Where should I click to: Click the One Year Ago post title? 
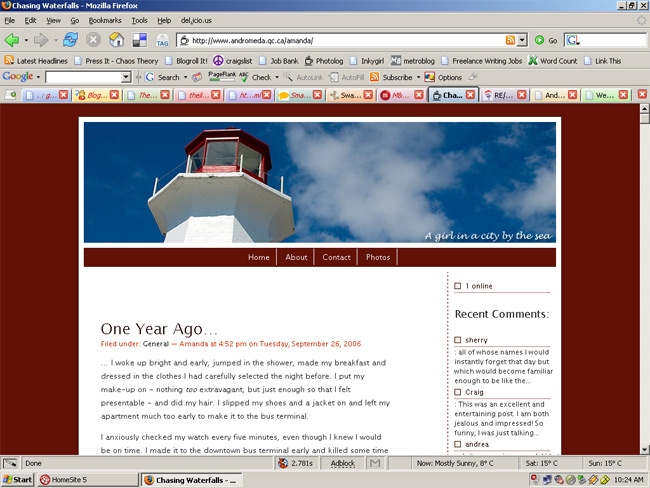[x=159, y=329]
